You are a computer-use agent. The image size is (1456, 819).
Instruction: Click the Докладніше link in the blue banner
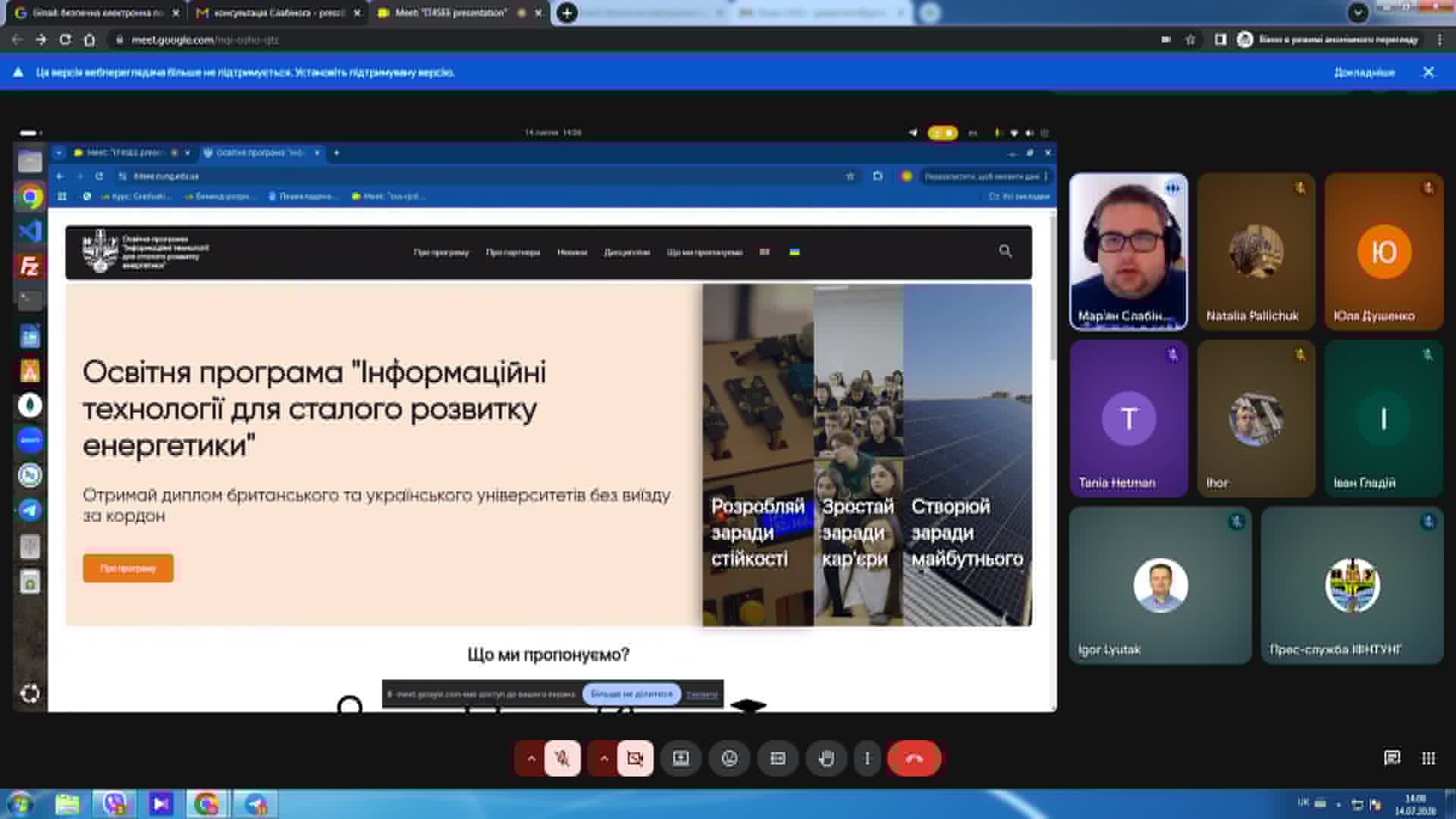(x=1364, y=72)
